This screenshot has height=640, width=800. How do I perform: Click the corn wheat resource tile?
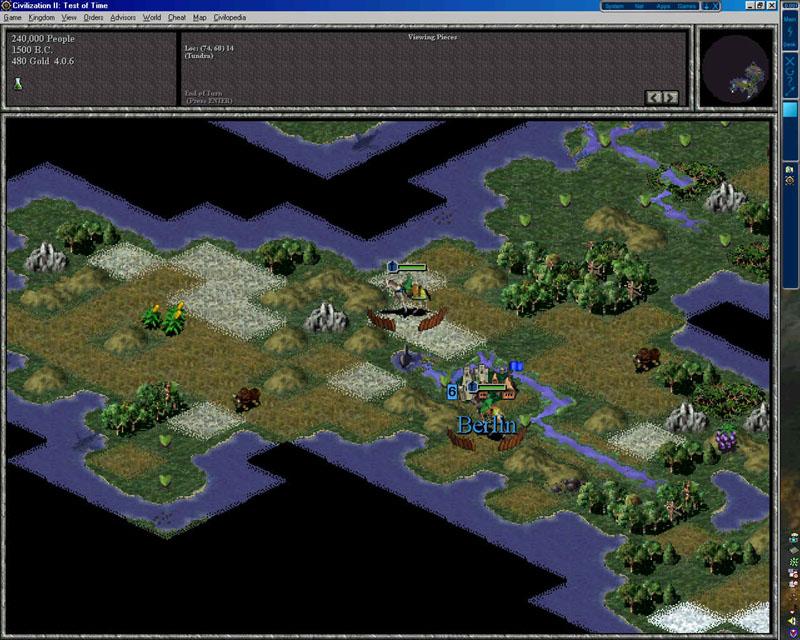(x=164, y=319)
